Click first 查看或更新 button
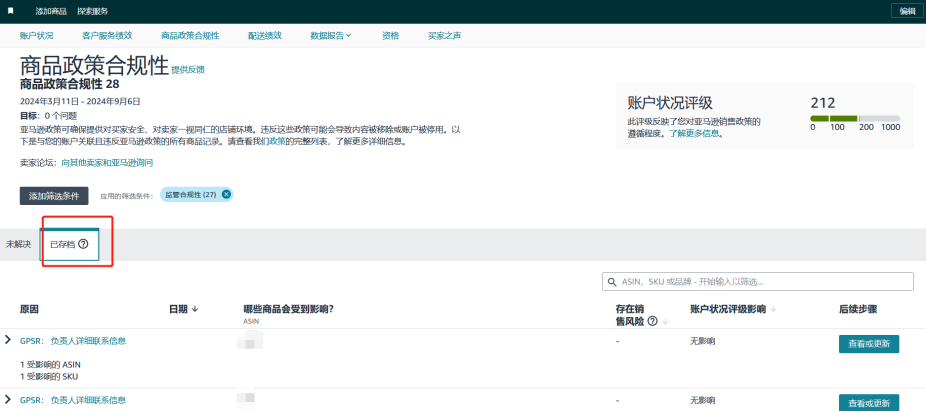Image resolution: width=926 pixels, height=411 pixels. coord(868,343)
